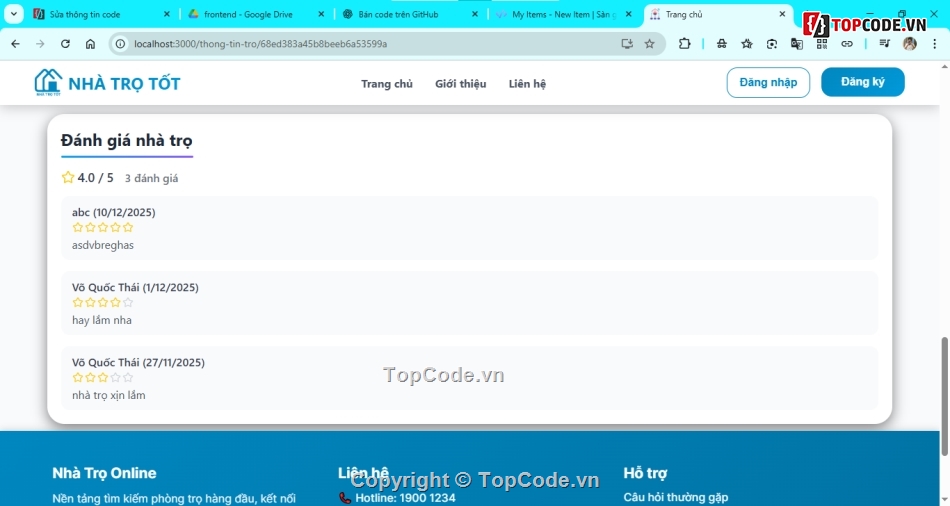The height and width of the screenshot is (506, 950).
Task: Click the name Võ Quốc Thái (27/11/2025)
Action: pyautogui.click(x=138, y=362)
